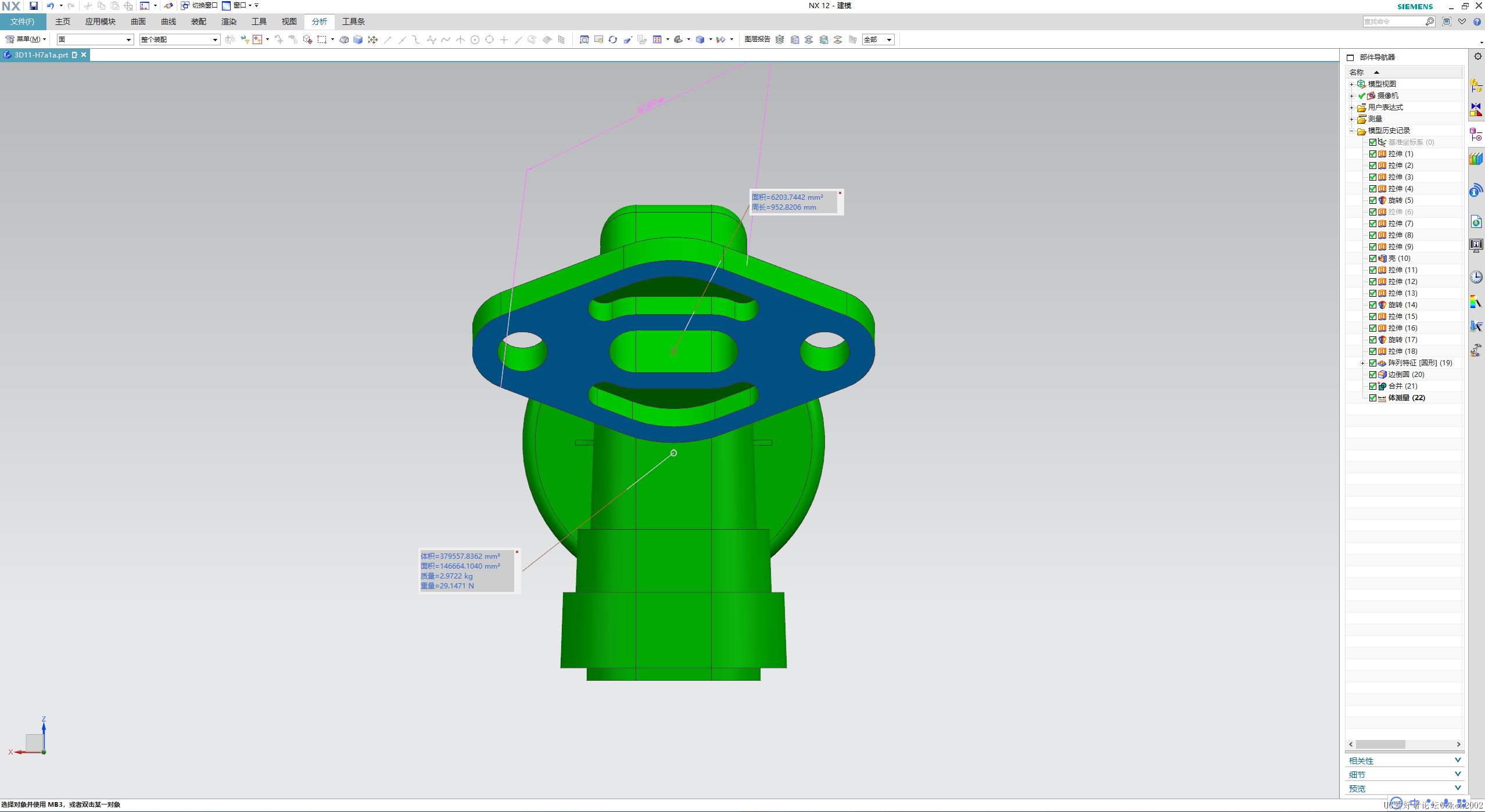Expand the 模型视图 tree node
The image size is (1485, 812).
pyautogui.click(x=1351, y=84)
